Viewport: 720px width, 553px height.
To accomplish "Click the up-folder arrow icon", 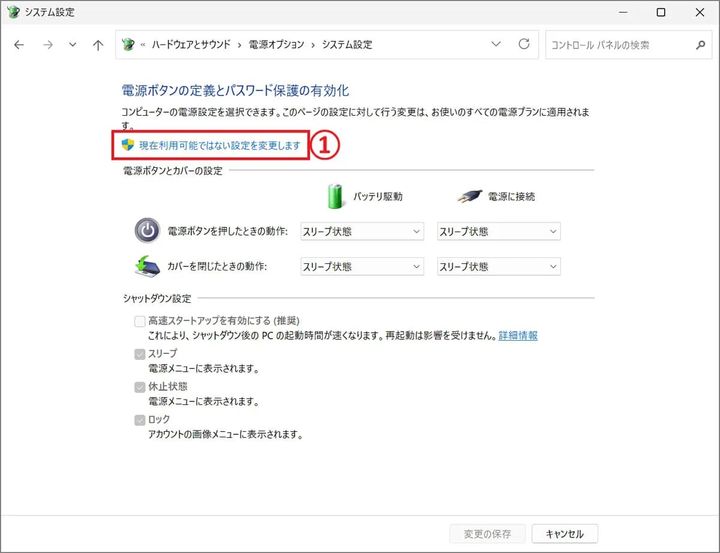I will click(97, 45).
